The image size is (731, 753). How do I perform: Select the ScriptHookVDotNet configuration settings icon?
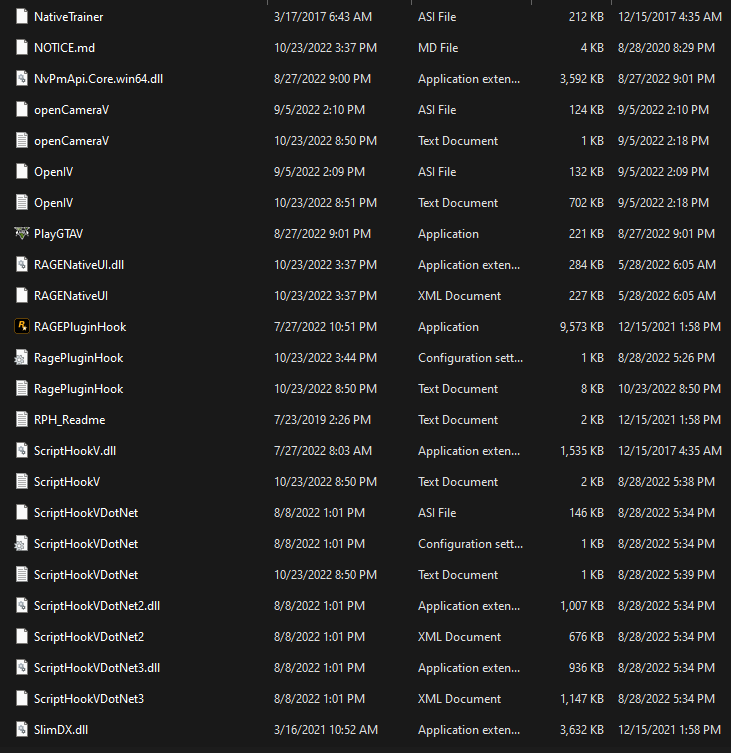tap(21, 543)
